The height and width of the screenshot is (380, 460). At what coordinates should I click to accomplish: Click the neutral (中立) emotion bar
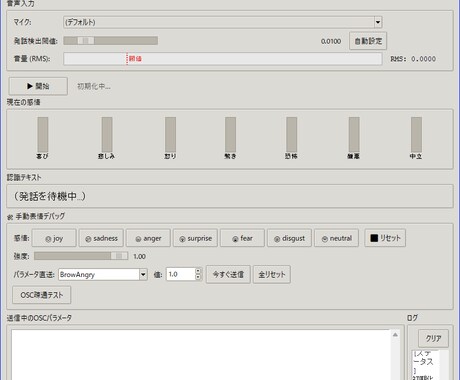(416, 134)
